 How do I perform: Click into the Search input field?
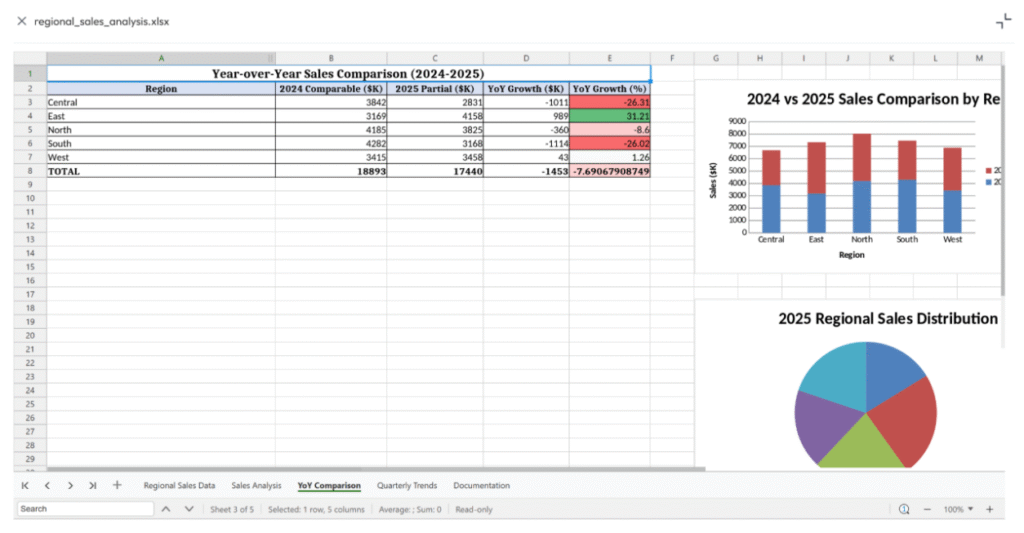click(85, 509)
